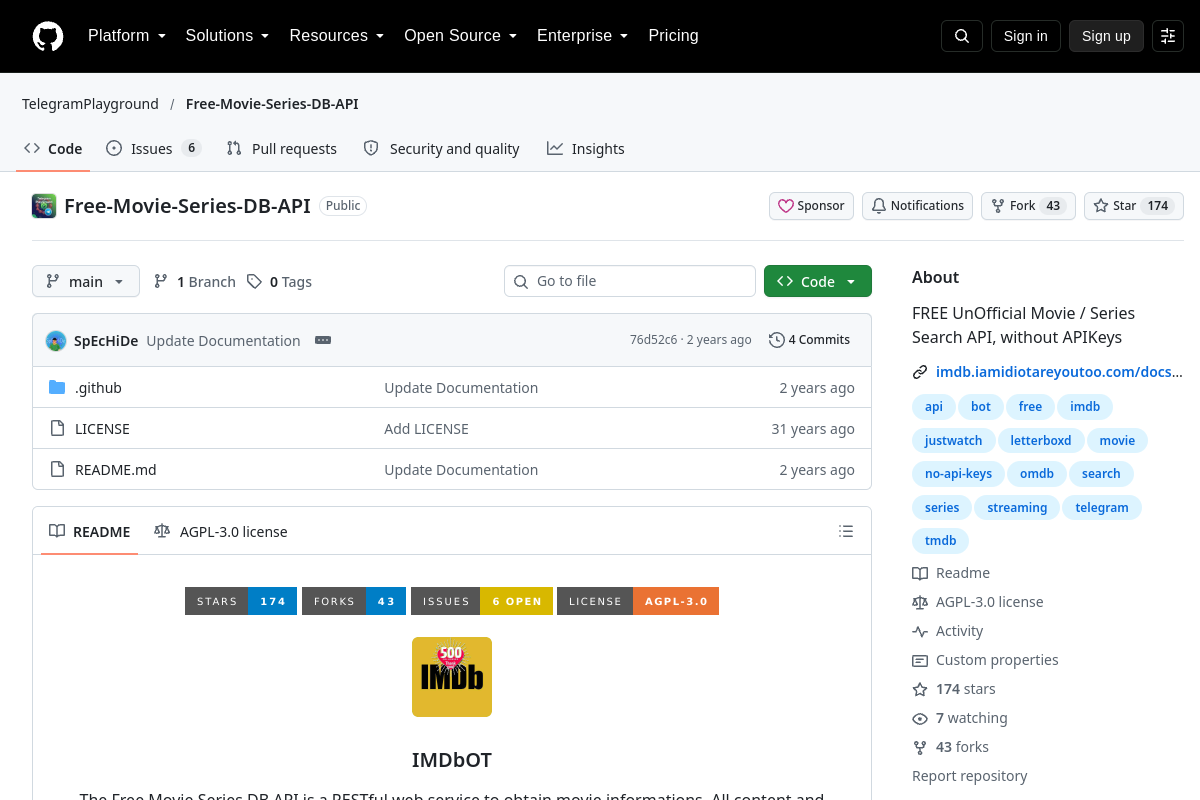This screenshot has width=1200, height=800.
Task: Expand the Resources menu
Action: click(x=337, y=36)
